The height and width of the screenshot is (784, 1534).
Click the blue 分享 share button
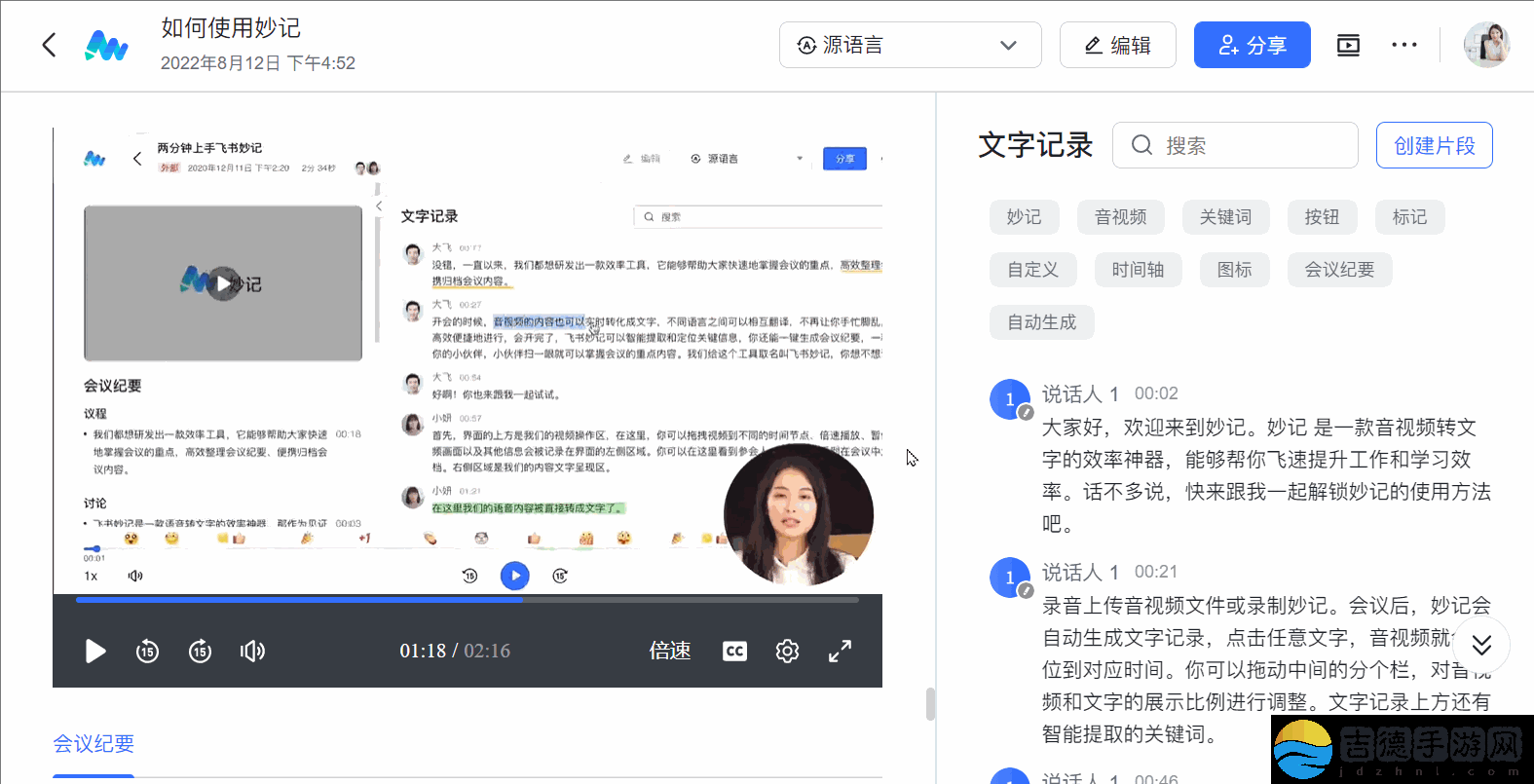1252,45
